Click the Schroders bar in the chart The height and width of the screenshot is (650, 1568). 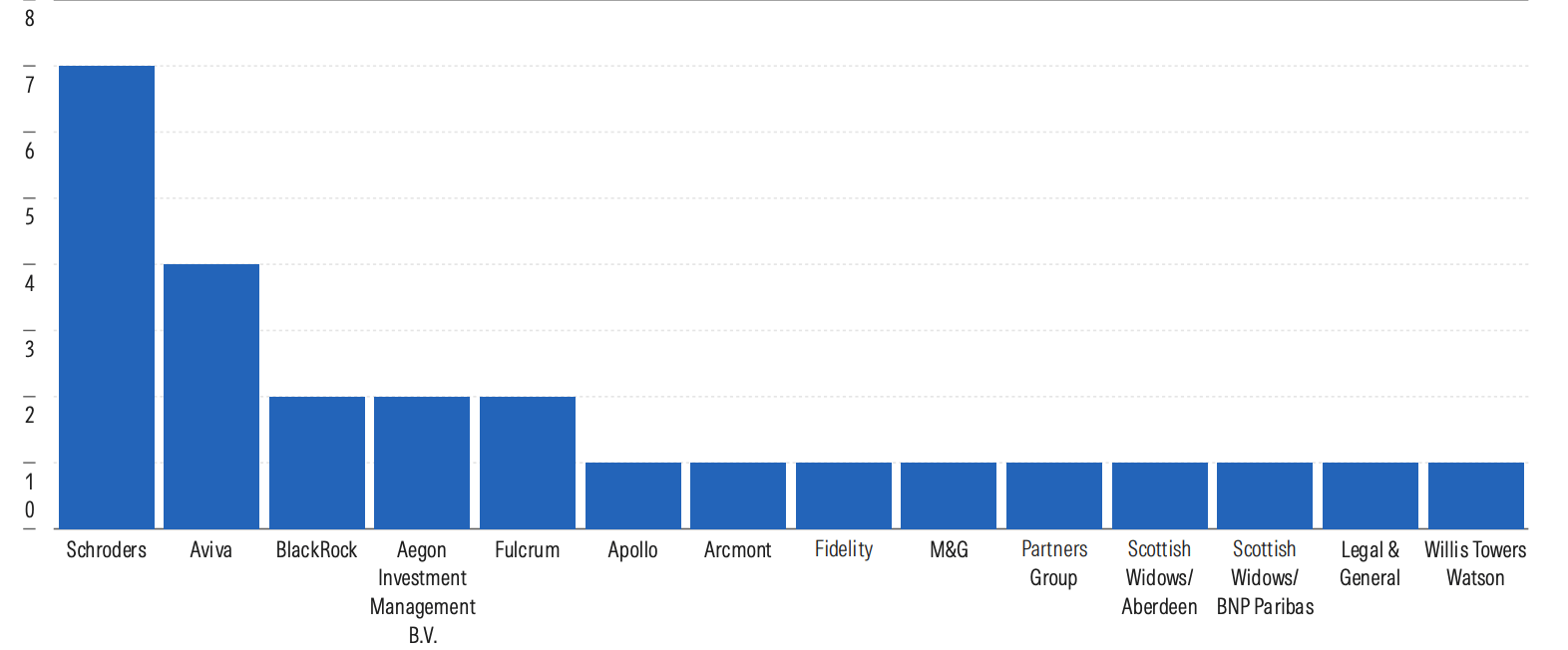107,297
